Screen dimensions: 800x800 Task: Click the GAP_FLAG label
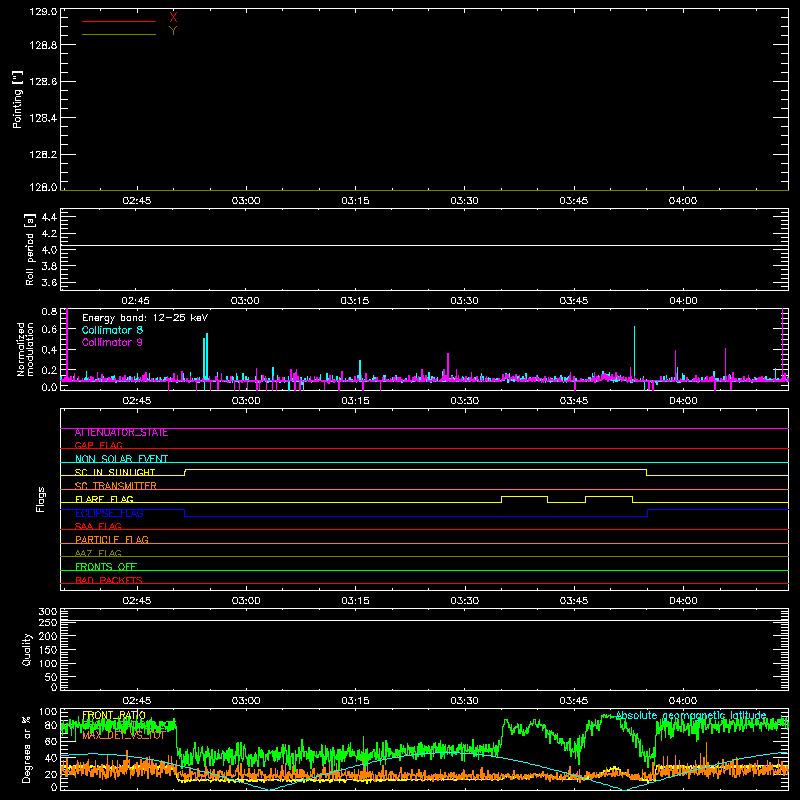pyautogui.click(x=98, y=445)
